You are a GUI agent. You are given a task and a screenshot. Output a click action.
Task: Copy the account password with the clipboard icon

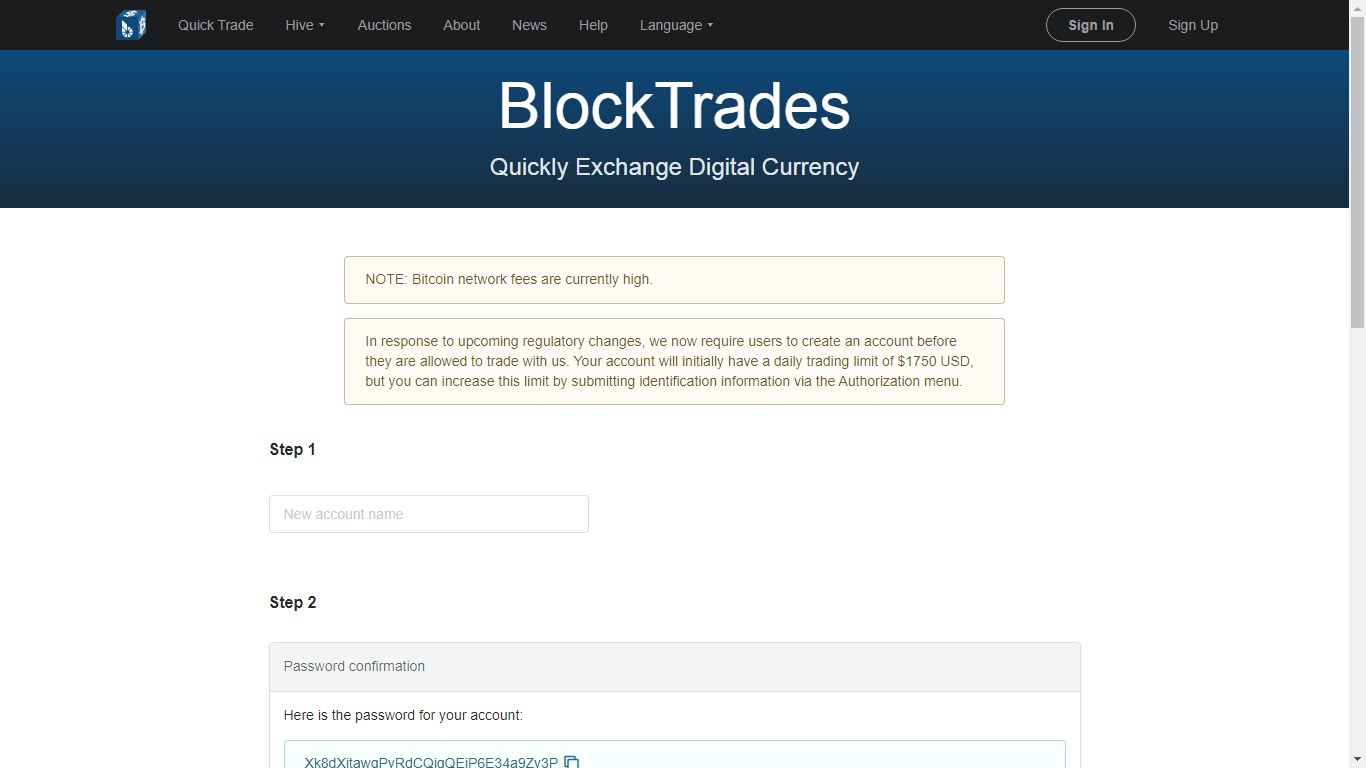(x=572, y=762)
